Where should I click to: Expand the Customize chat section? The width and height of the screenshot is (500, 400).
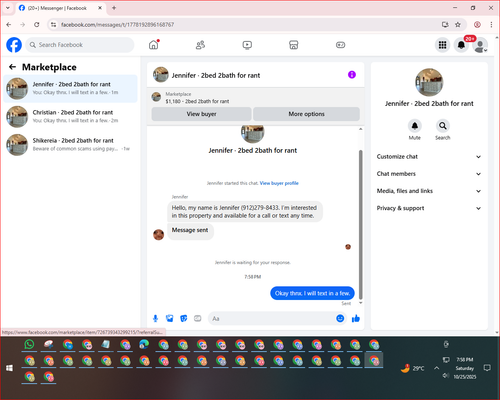point(429,157)
